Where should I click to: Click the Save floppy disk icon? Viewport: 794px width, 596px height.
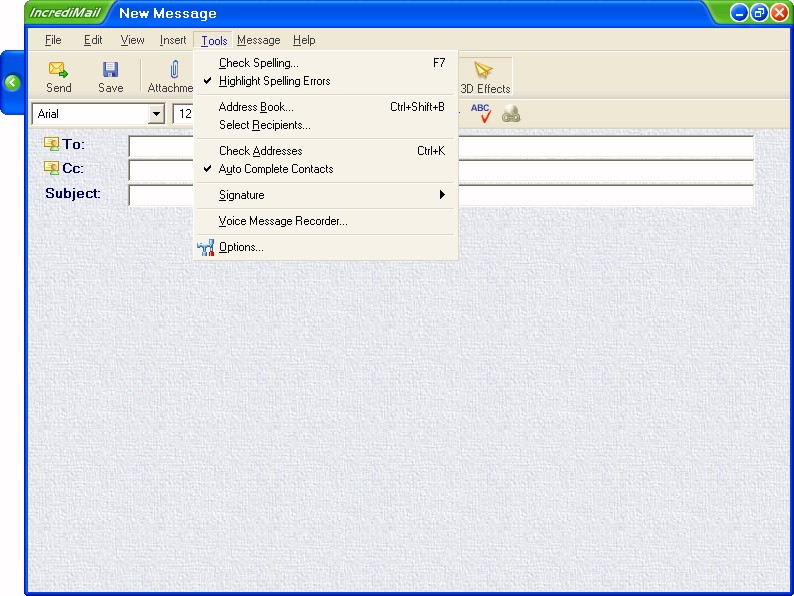(x=110, y=70)
